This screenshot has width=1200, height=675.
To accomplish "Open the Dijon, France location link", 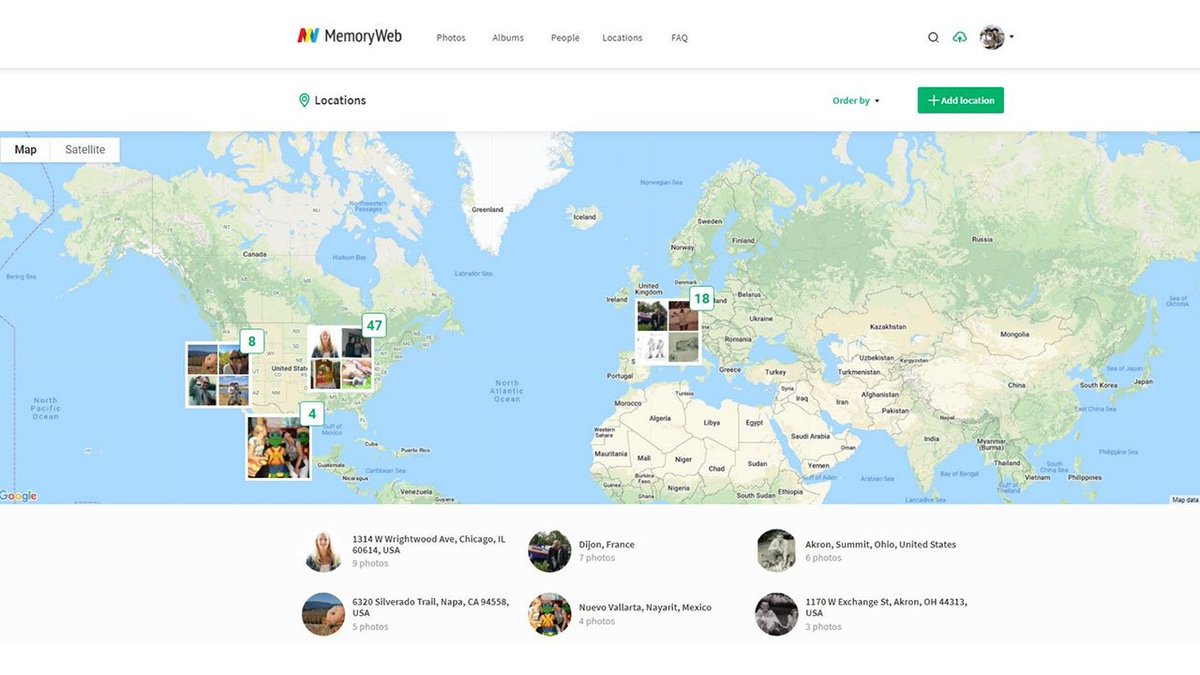I will (606, 544).
